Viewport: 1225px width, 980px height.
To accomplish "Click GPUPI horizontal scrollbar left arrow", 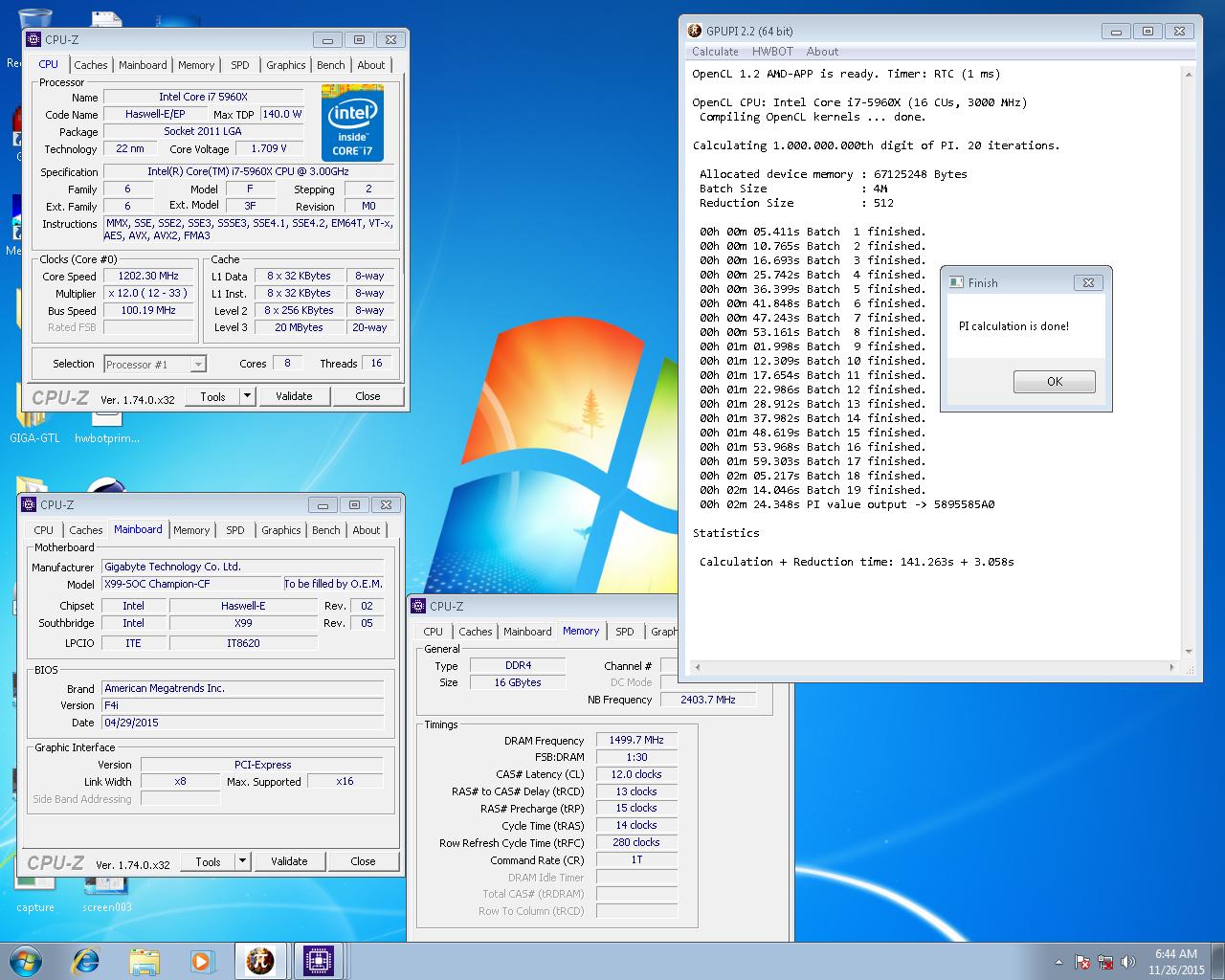I will point(696,667).
